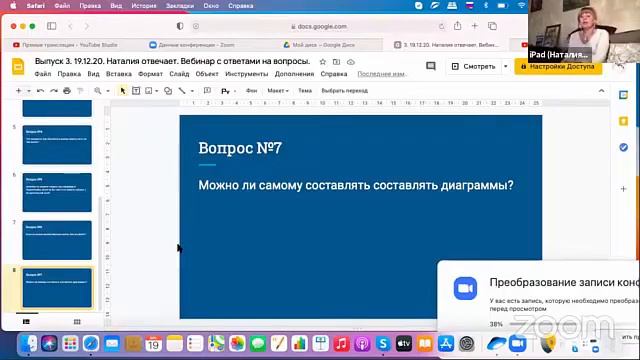
Task: Switch to filmstrip view icon
Action: 26,322
